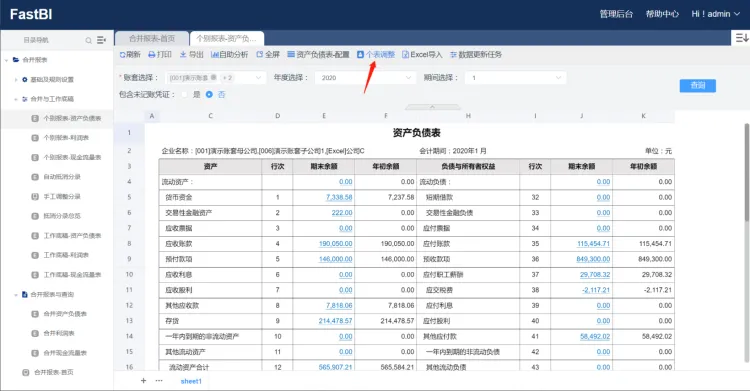
Task: Open 管理后台 in the top bar
Action: [x=616, y=14]
